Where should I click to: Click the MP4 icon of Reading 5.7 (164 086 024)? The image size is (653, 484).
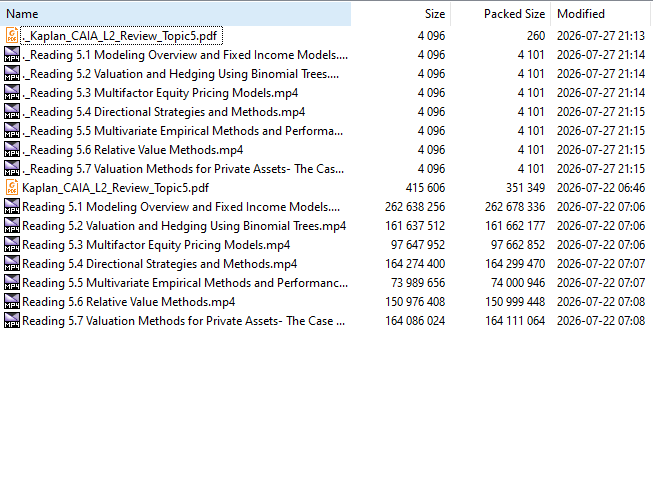point(12,321)
